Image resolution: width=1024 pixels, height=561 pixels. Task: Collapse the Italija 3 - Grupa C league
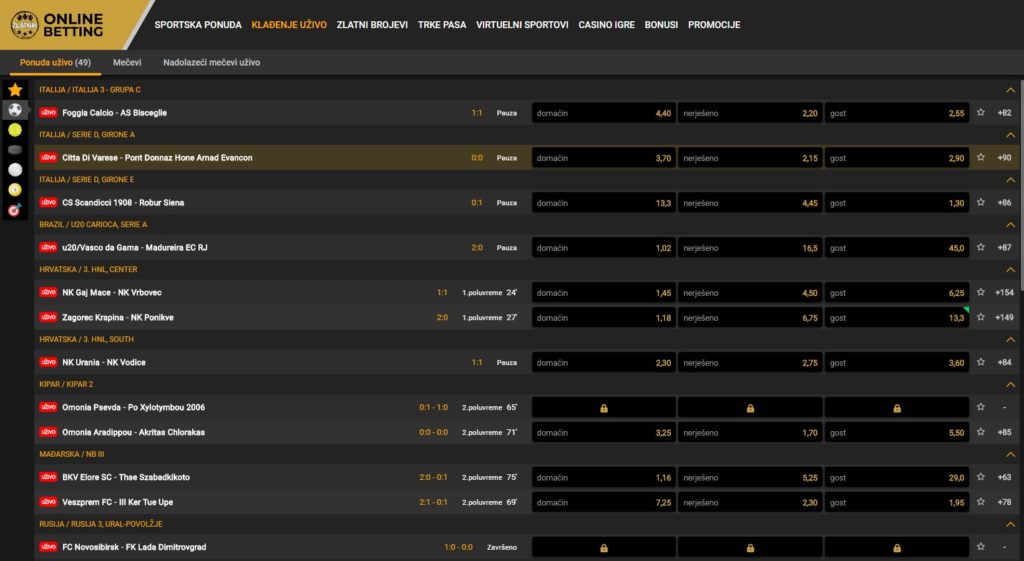pos(1010,90)
